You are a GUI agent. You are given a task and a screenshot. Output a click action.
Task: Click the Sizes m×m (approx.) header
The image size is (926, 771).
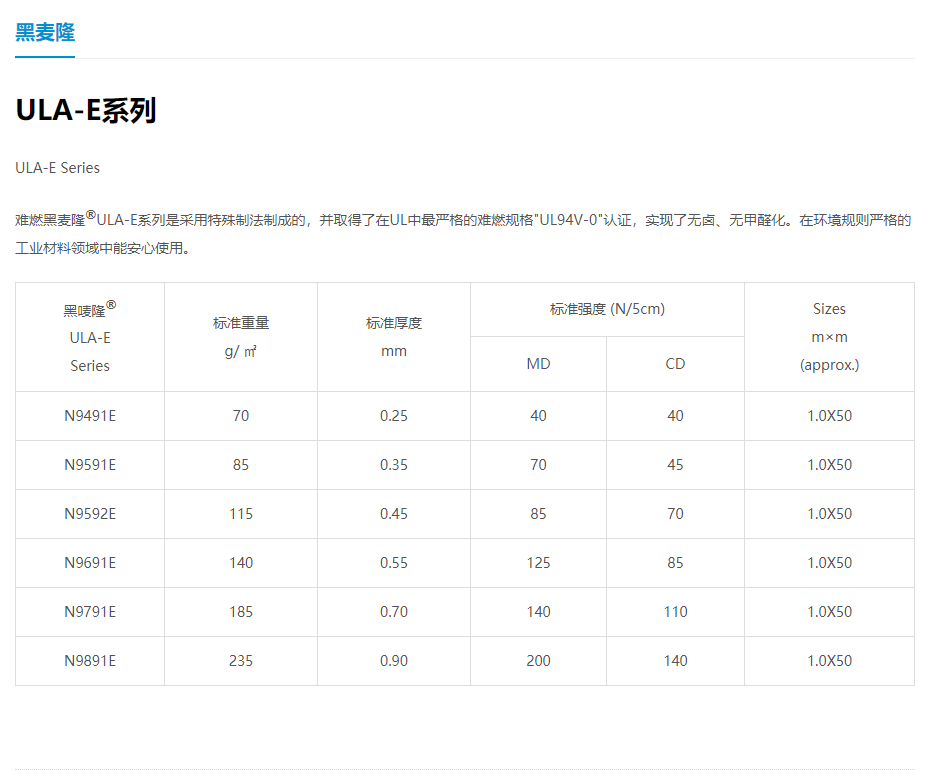[x=829, y=337]
